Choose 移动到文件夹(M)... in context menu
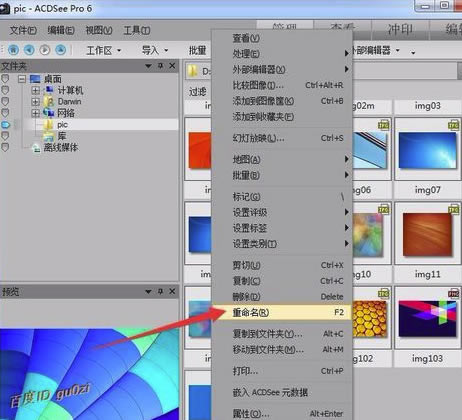462x420 pixels. click(282, 349)
